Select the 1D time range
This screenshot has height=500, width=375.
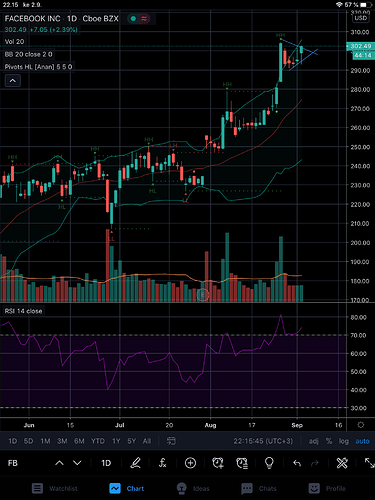[13, 441]
